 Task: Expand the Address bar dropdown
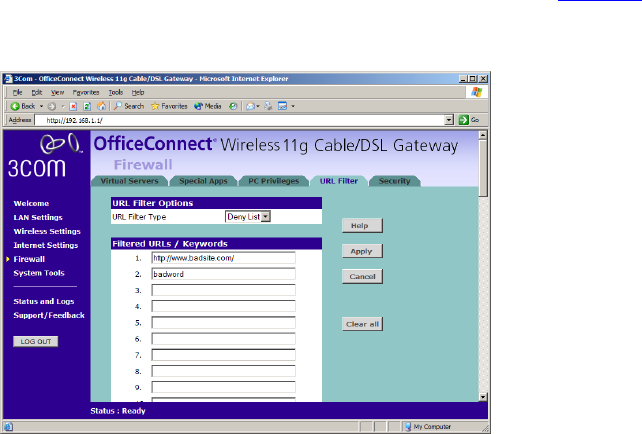(449, 120)
